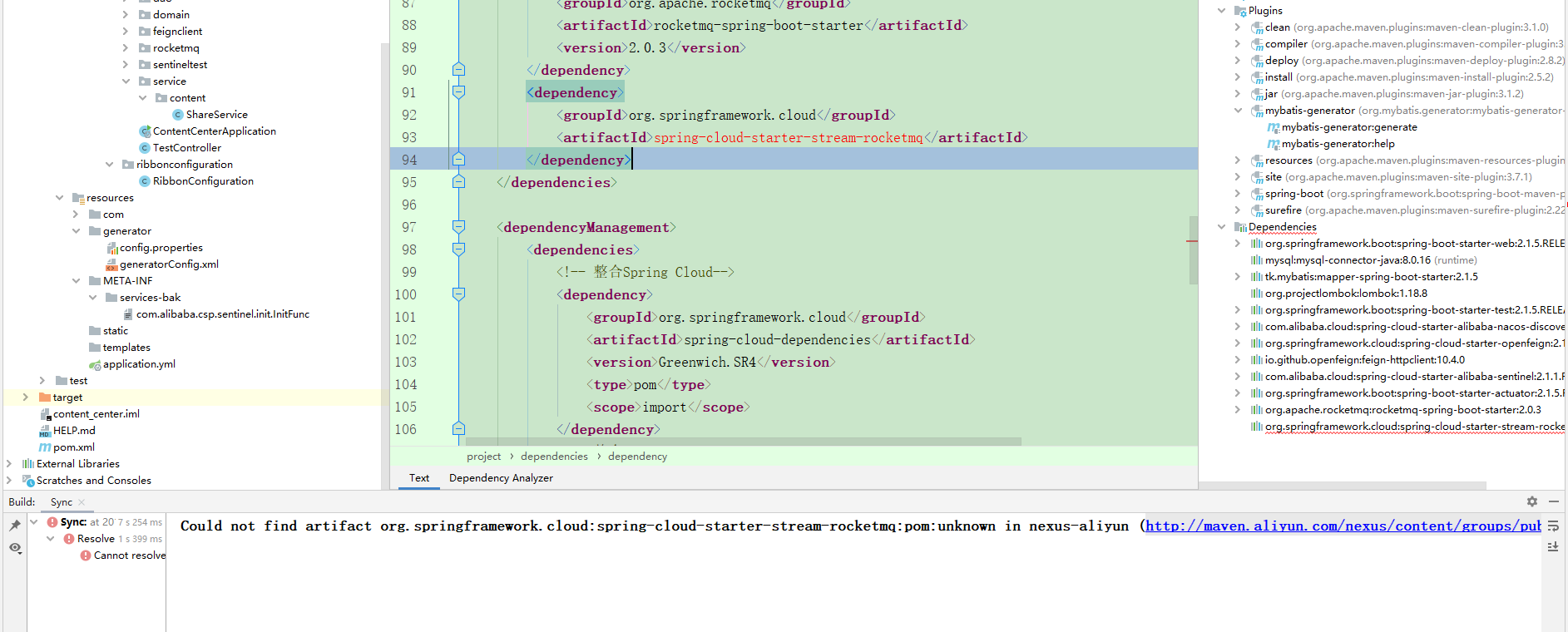Click the RibbonConfiguration class icon
The height and width of the screenshot is (632, 1568).
click(145, 181)
